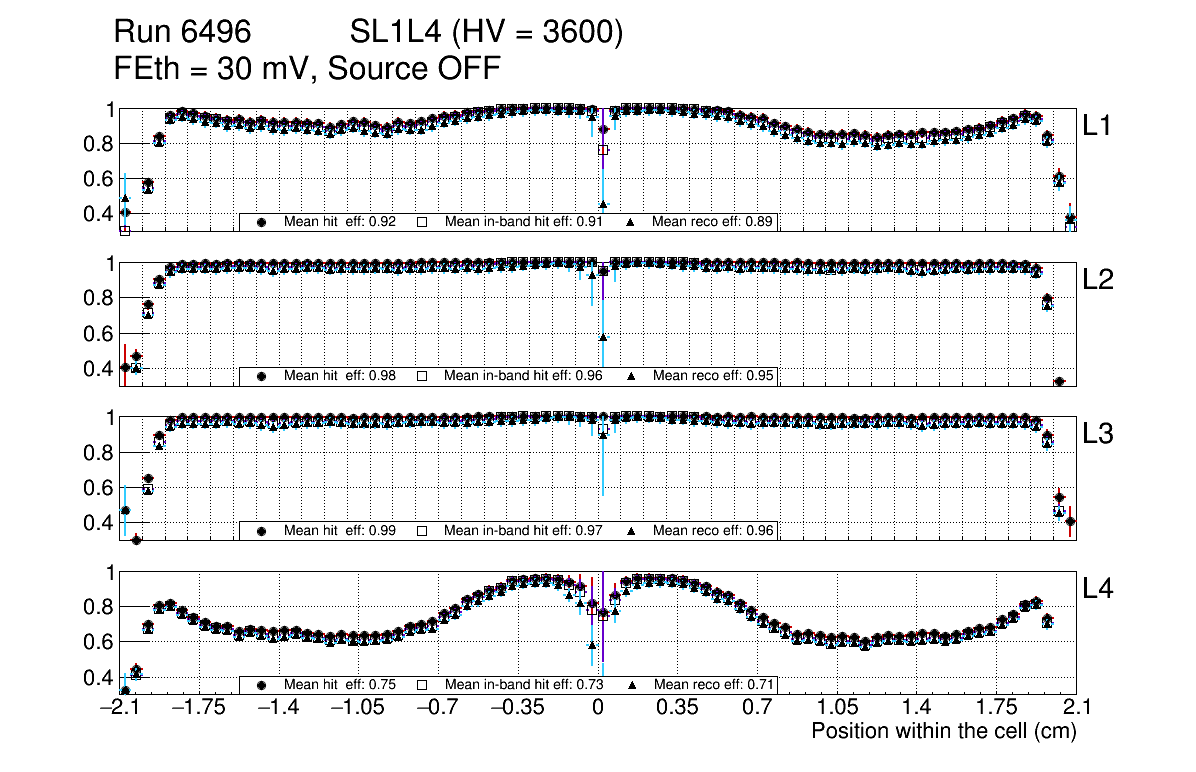The image size is (1196, 772).
Task: Click the 'Position within the cell (cm)' axis title
Action: tap(943, 731)
